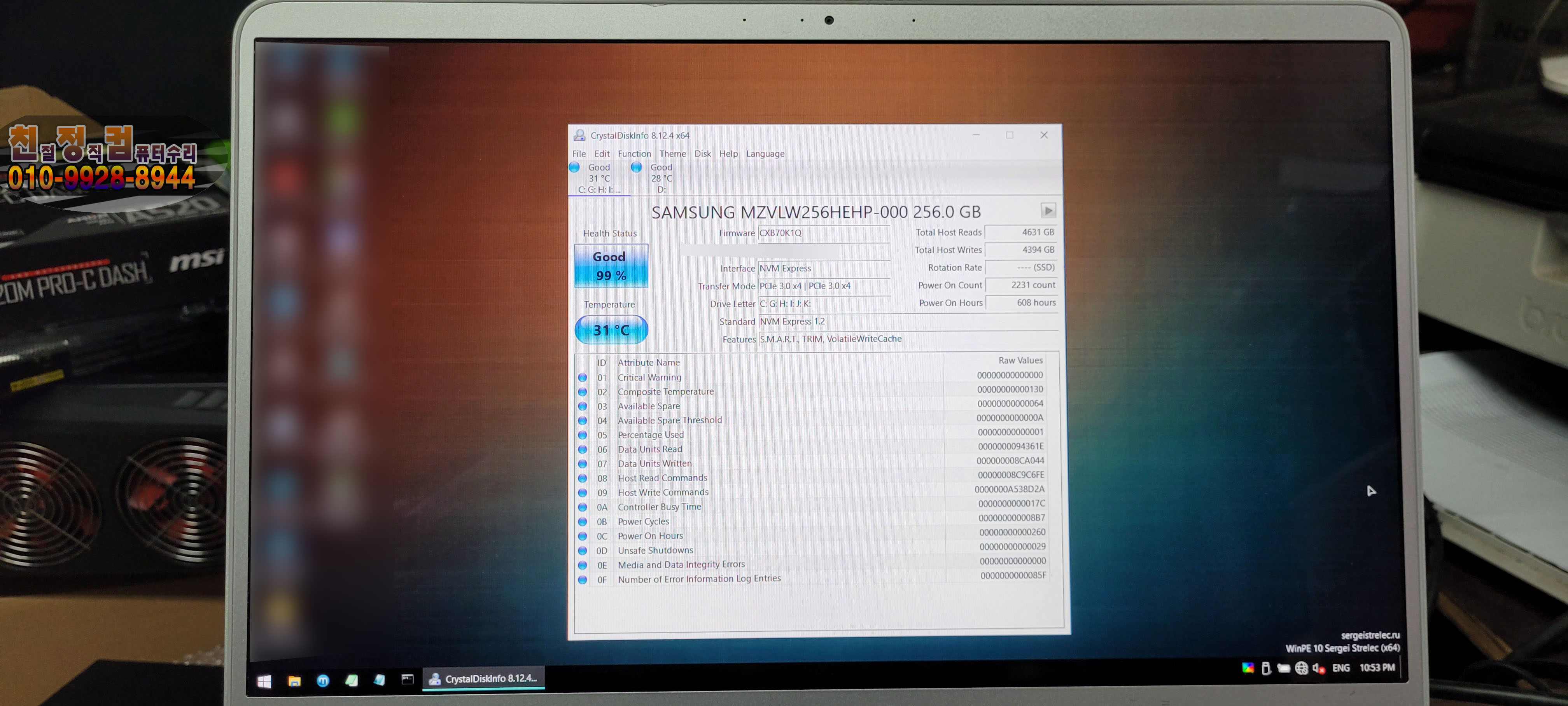Open the command prompt taskbar icon
This screenshot has height=706, width=1568.
click(x=407, y=679)
